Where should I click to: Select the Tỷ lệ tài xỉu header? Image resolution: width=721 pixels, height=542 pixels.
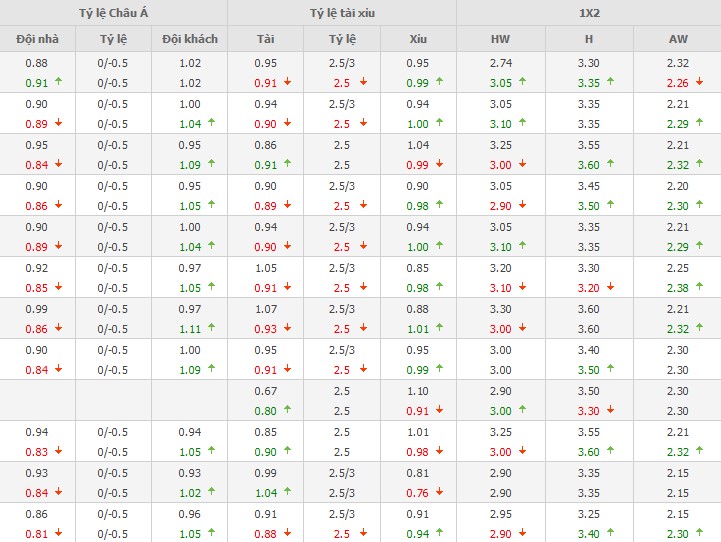pos(342,13)
